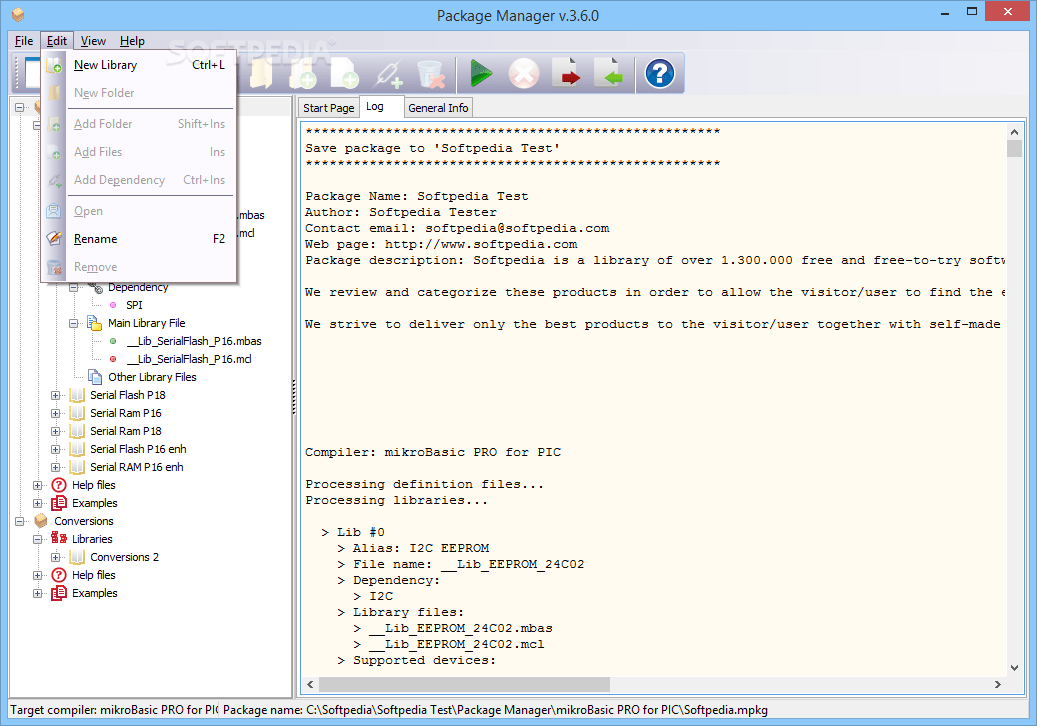Select the SPI dependency item
The width and height of the screenshot is (1037, 726).
click(134, 305)
